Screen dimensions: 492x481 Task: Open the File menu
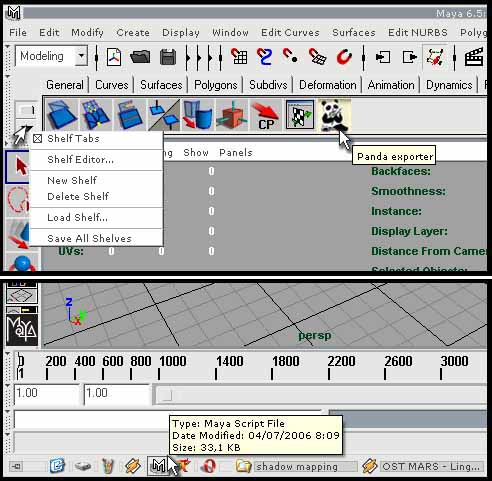click(x=18, y=33)
